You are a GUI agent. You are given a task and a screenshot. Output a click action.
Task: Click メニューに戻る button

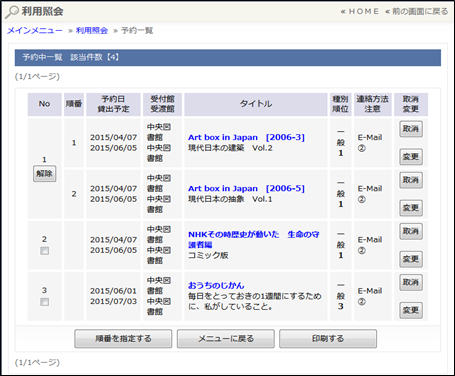click(x=226, y=339)
